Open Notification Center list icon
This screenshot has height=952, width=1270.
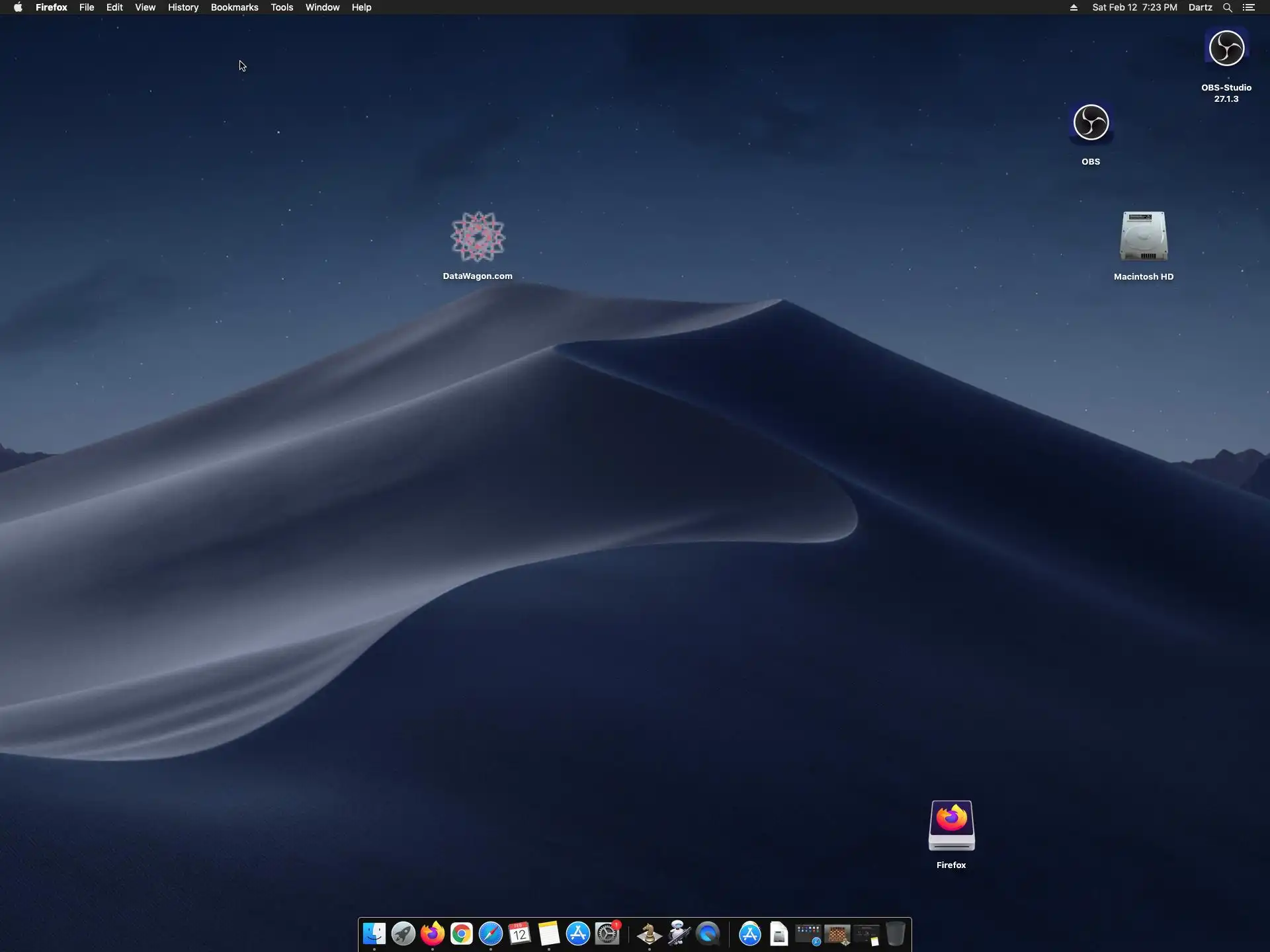click(1249, 7)
